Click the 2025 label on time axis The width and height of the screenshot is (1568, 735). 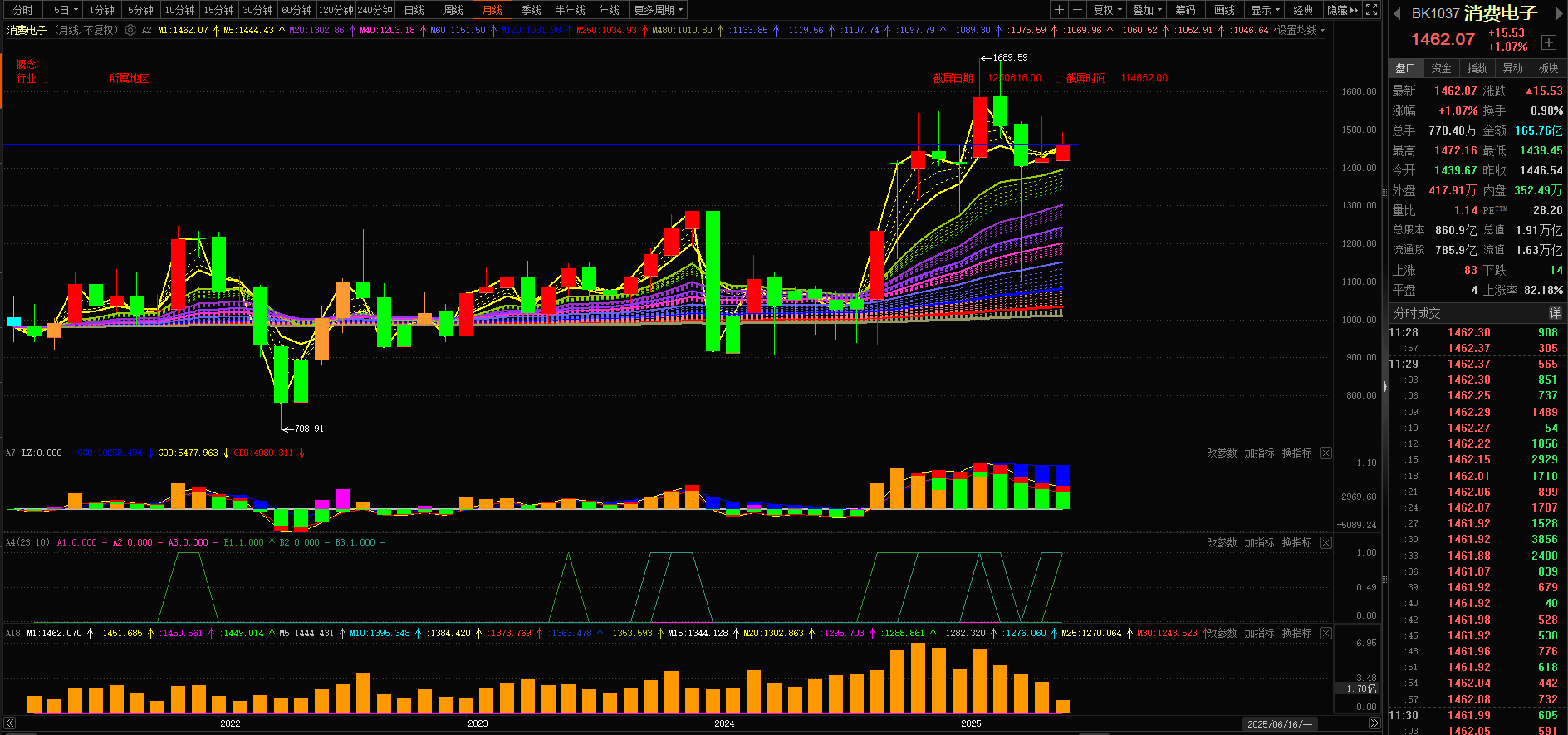(x=971, y=723)
